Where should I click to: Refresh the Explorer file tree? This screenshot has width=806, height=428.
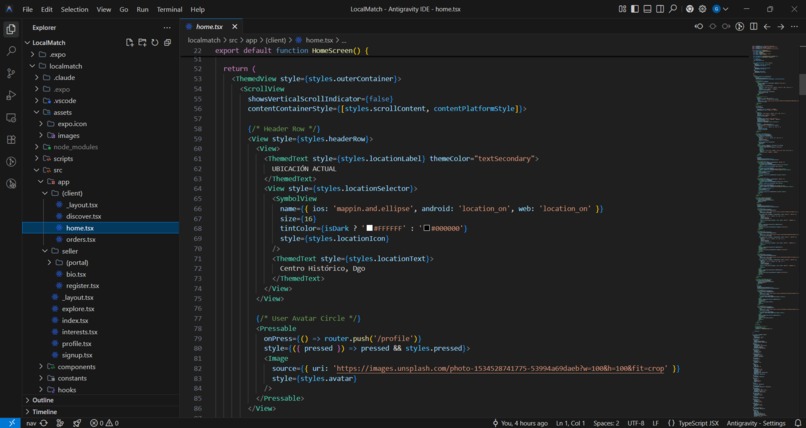tap(155, 43)
